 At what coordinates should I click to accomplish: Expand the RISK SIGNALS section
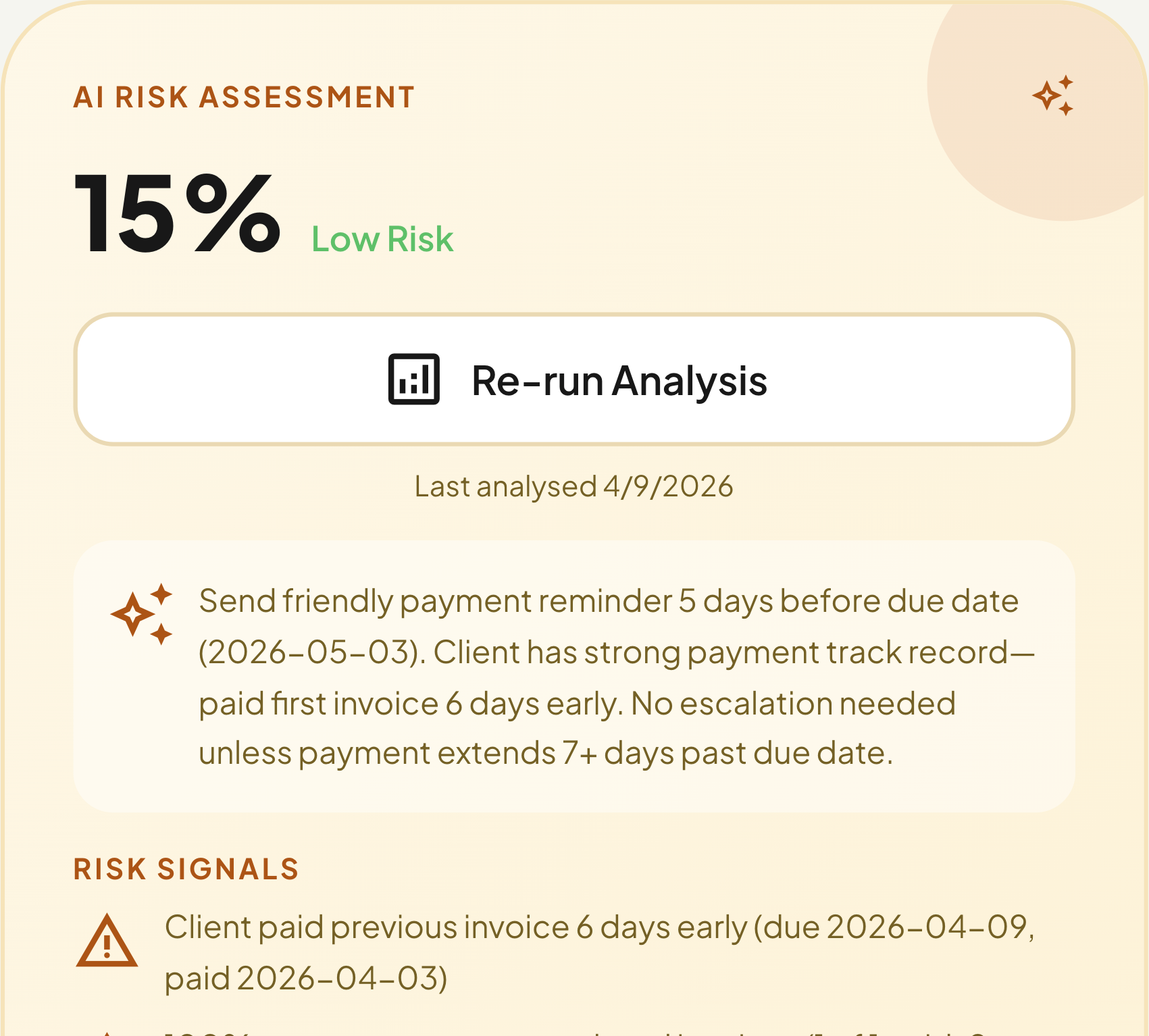[187, 869]
